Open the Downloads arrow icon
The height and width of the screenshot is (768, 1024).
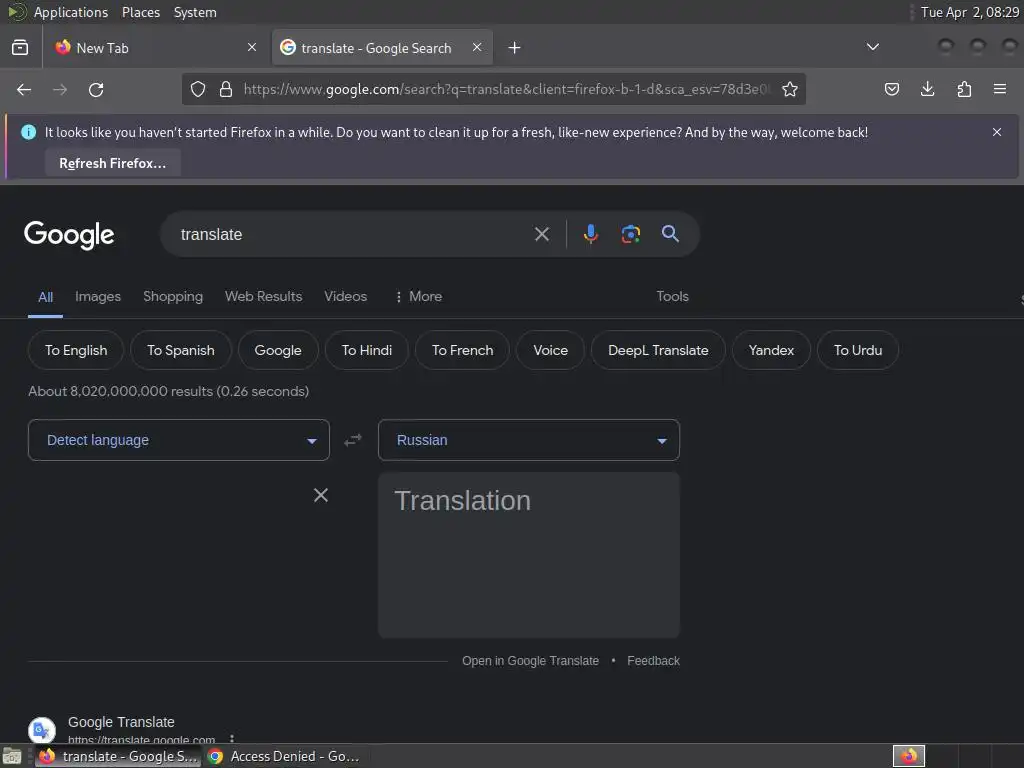927,89
